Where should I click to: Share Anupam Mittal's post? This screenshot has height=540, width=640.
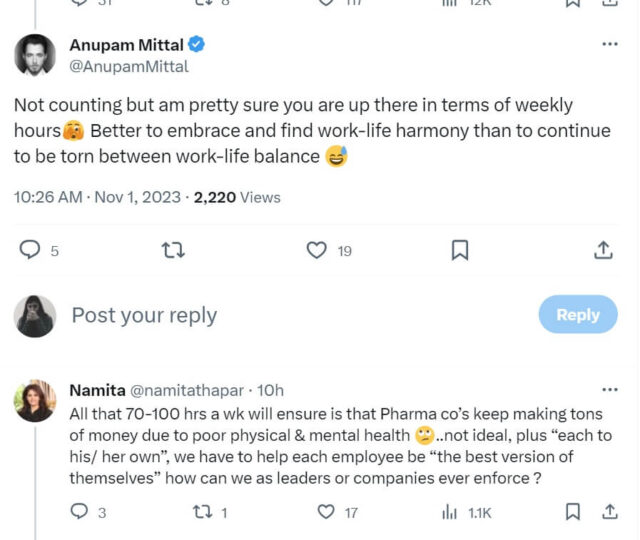pyautogui.click(x=603, y=250)
